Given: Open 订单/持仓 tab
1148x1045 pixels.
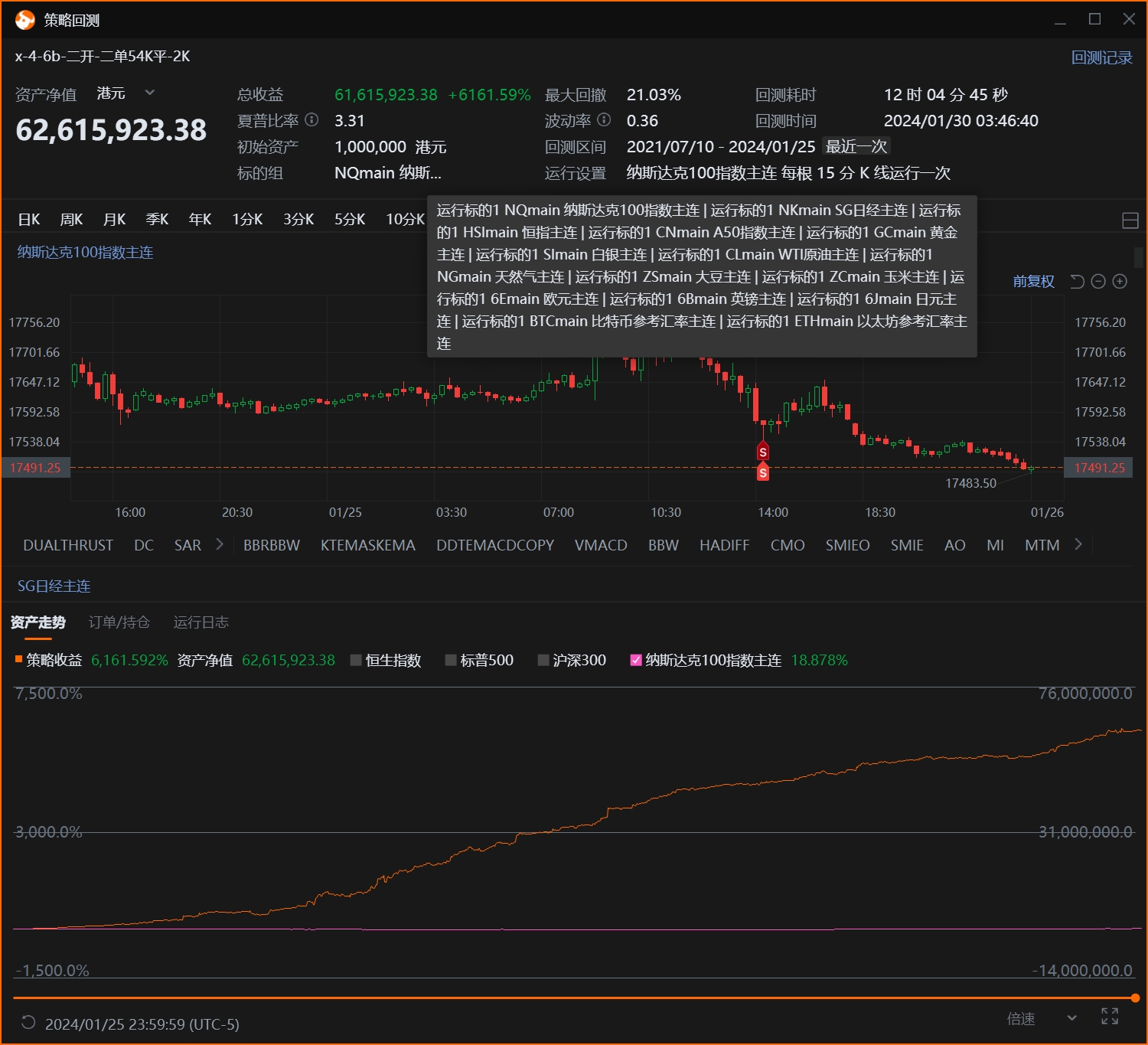Looking at the screenshot, I should (119, 622).
